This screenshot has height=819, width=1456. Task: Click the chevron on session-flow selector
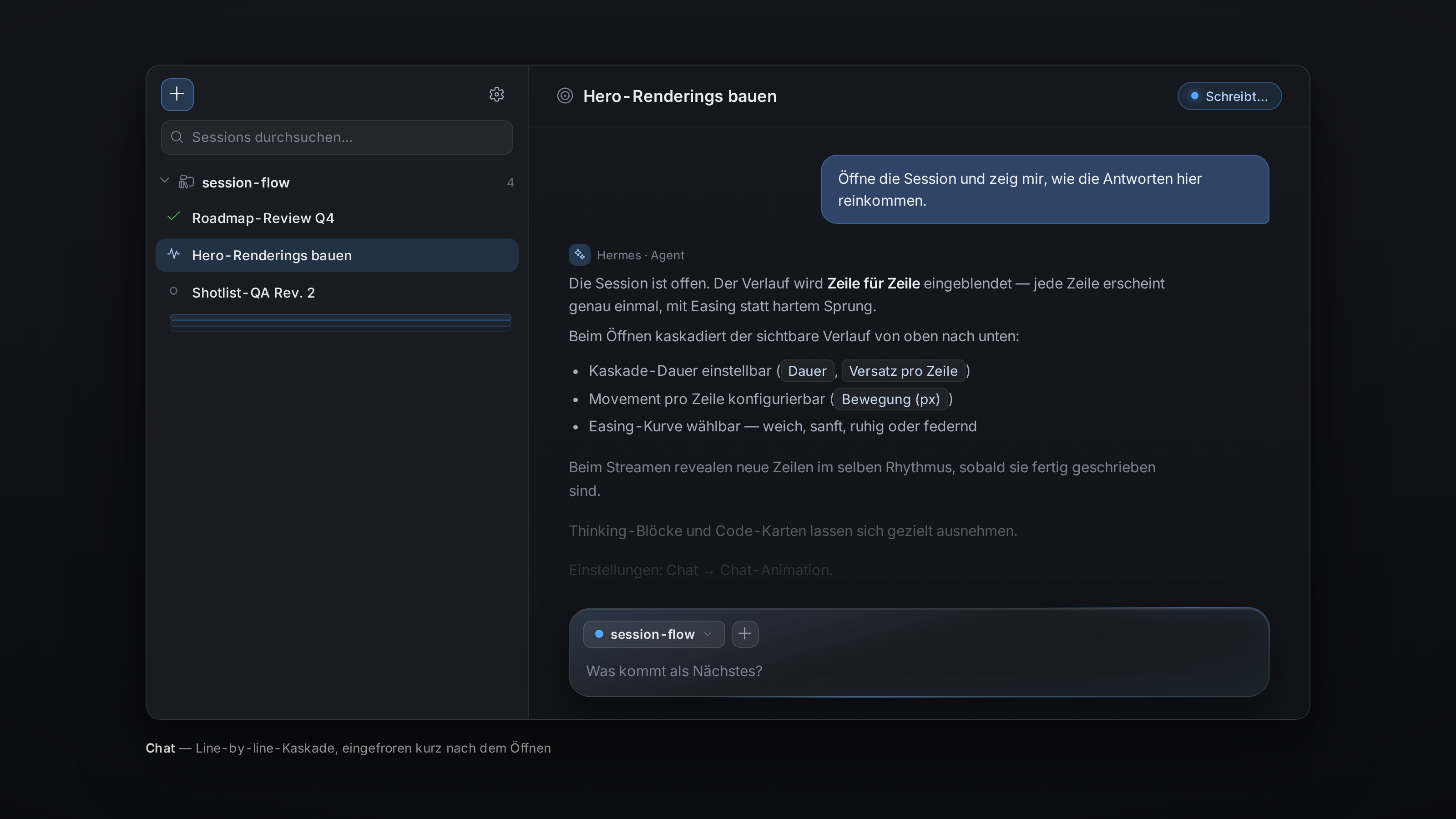(707, 634)
